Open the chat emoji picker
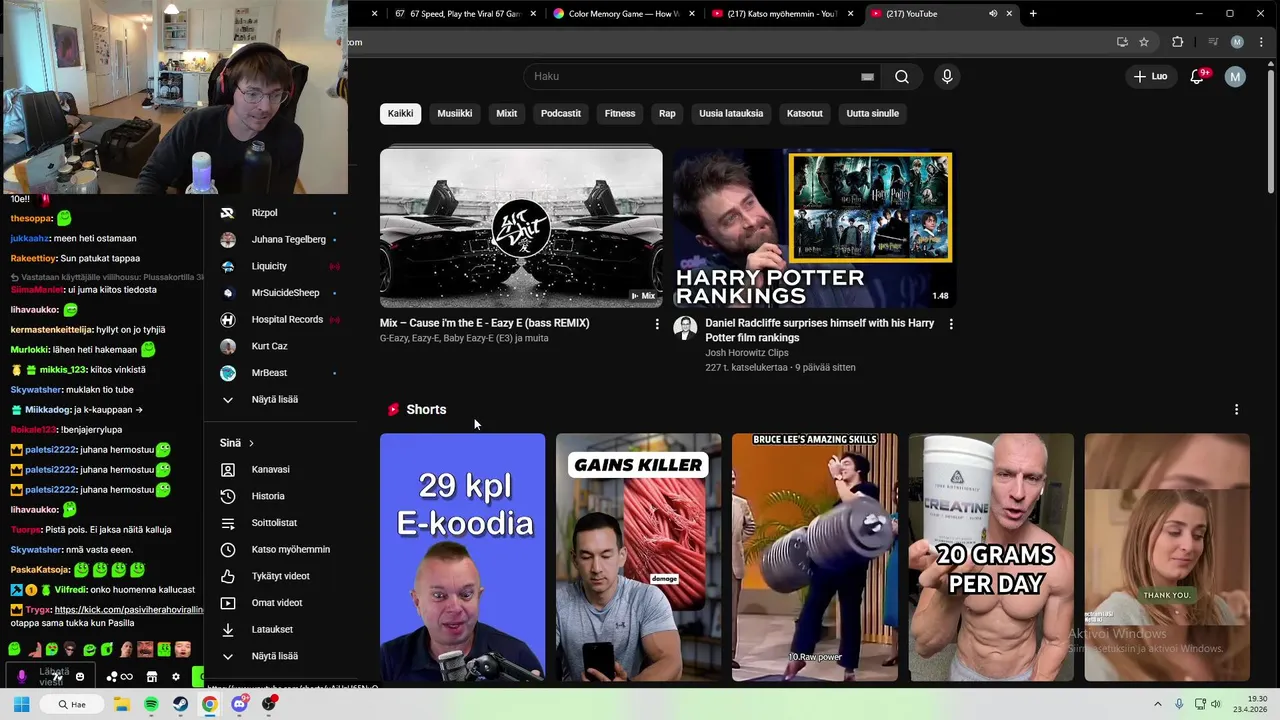The height and width of the screenshot is (720, 1280). coord(80,677)
